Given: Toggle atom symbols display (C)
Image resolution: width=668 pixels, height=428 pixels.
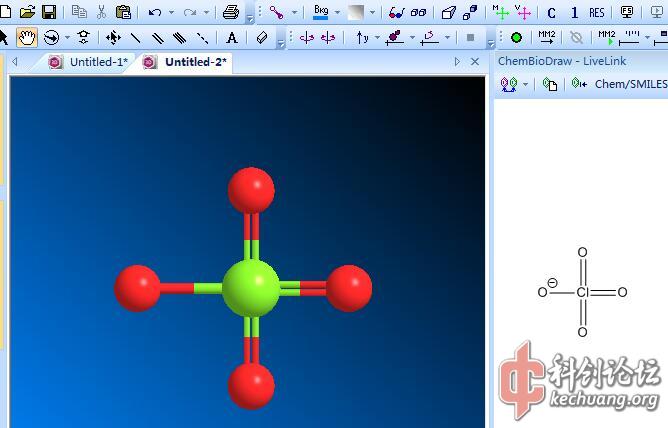Looking at the screenshot, I should [552, 13].
